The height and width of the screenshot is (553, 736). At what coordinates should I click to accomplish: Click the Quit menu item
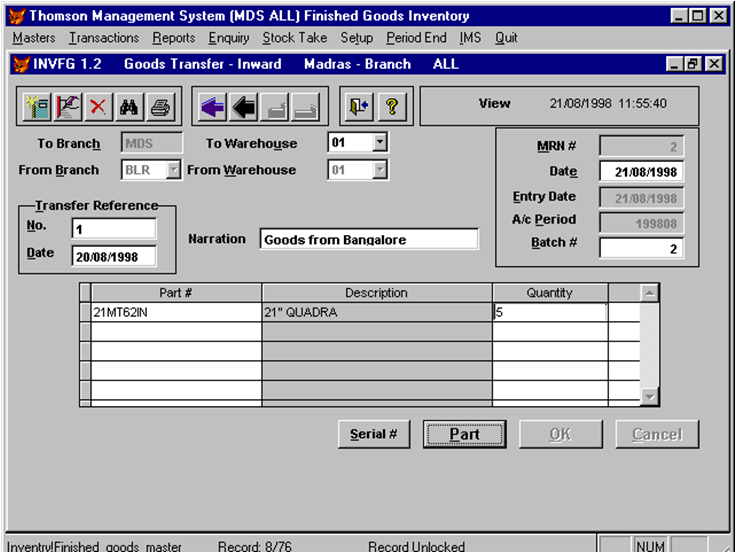coord(506,38)
